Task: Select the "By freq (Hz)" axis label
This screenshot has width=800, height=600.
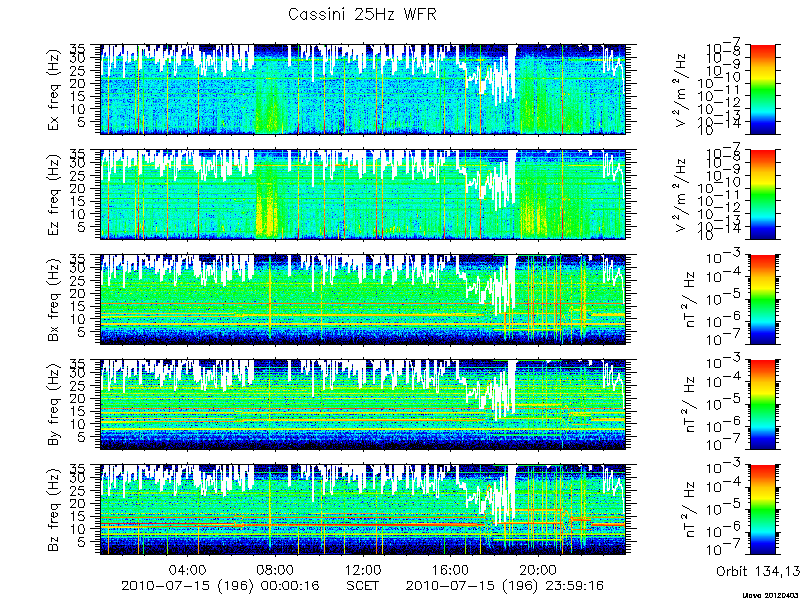Action: point(54,405)
